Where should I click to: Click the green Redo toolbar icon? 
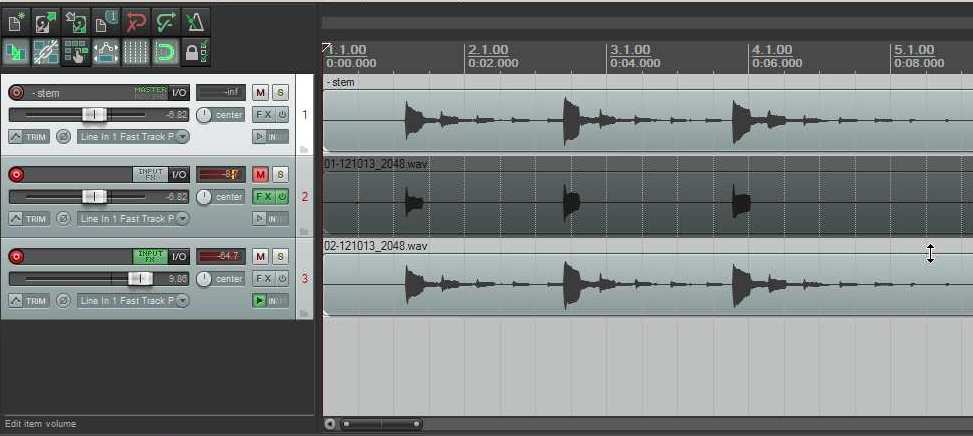point(165,22)
